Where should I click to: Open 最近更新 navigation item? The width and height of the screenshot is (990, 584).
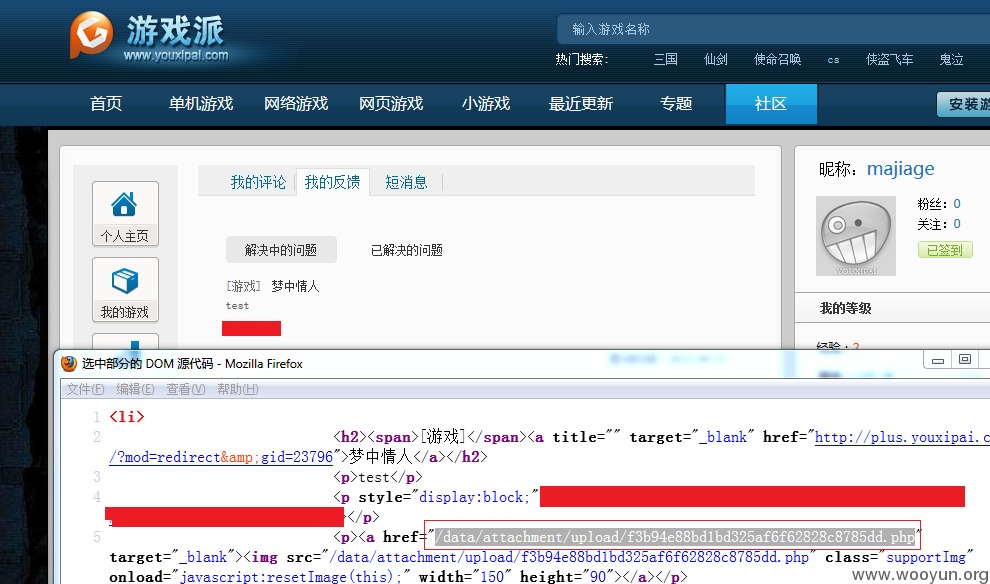coord(581,104)
